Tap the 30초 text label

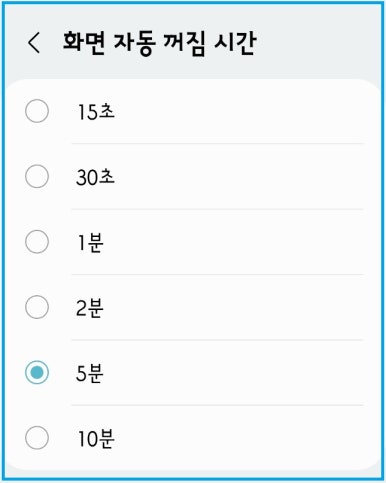click(x=96, y=177)
